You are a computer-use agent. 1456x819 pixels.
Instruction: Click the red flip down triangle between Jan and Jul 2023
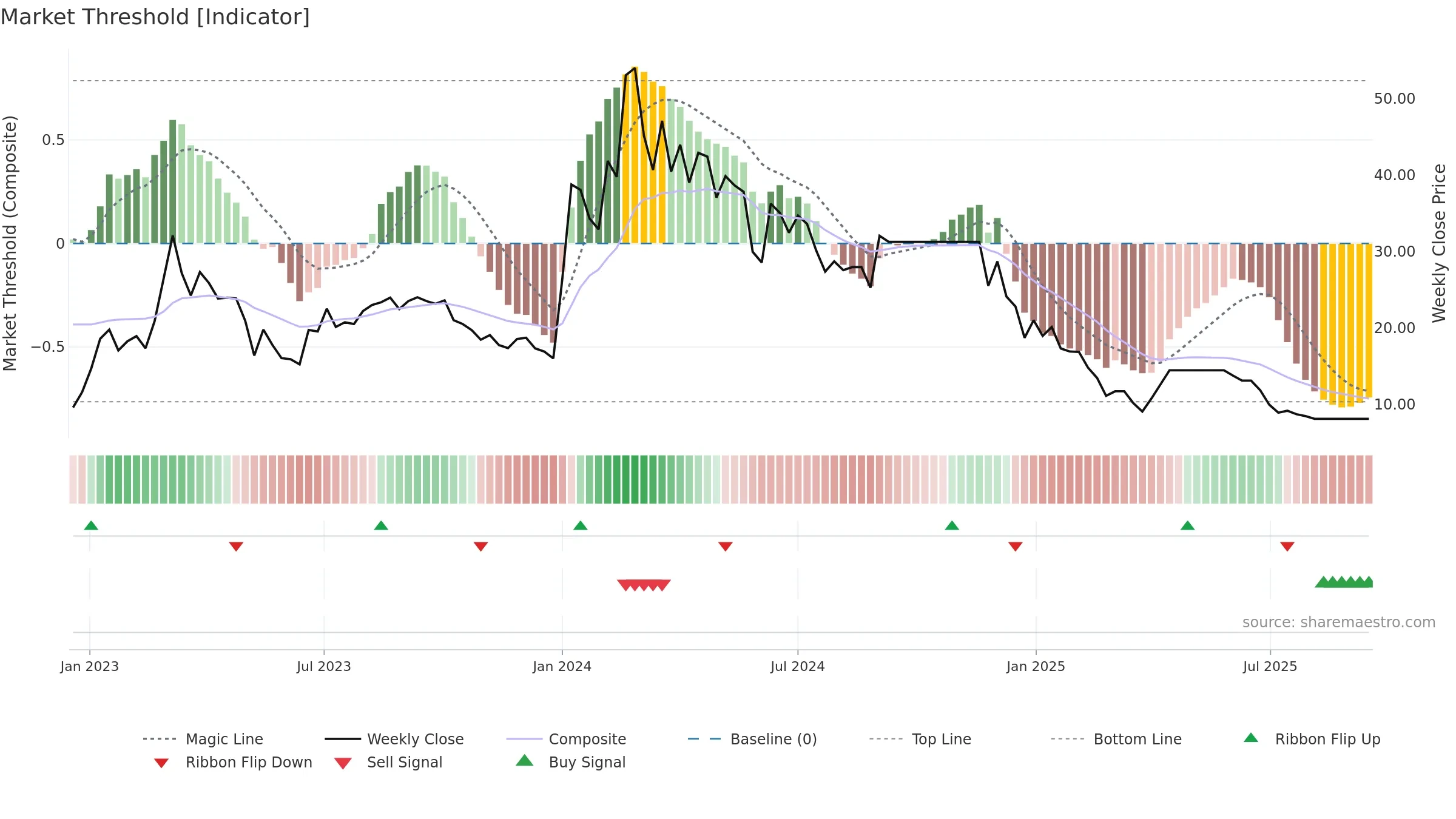236,547
